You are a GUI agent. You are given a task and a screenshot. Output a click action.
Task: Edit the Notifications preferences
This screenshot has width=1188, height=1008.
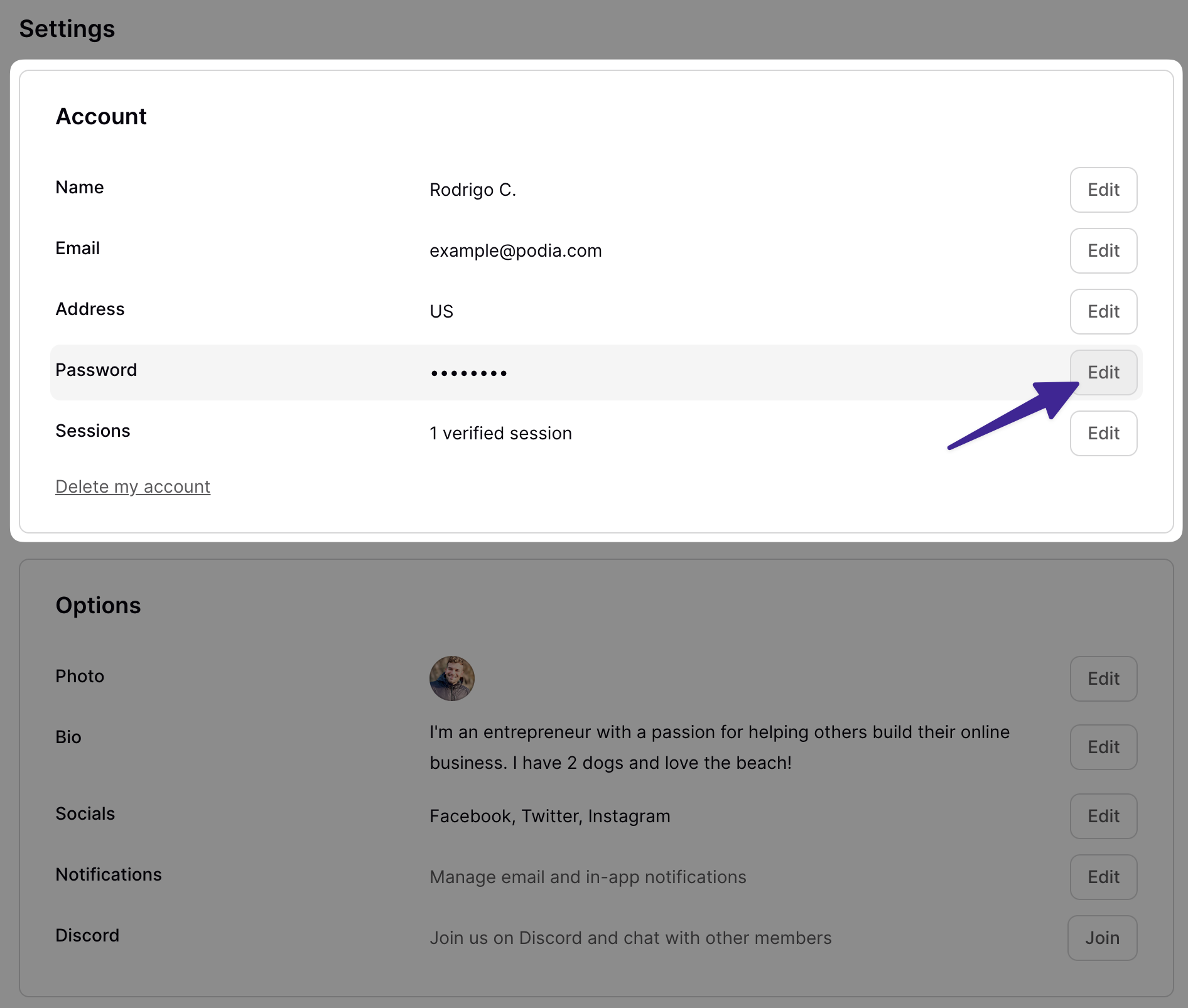pyautogui.click(x=1103, y=877)
